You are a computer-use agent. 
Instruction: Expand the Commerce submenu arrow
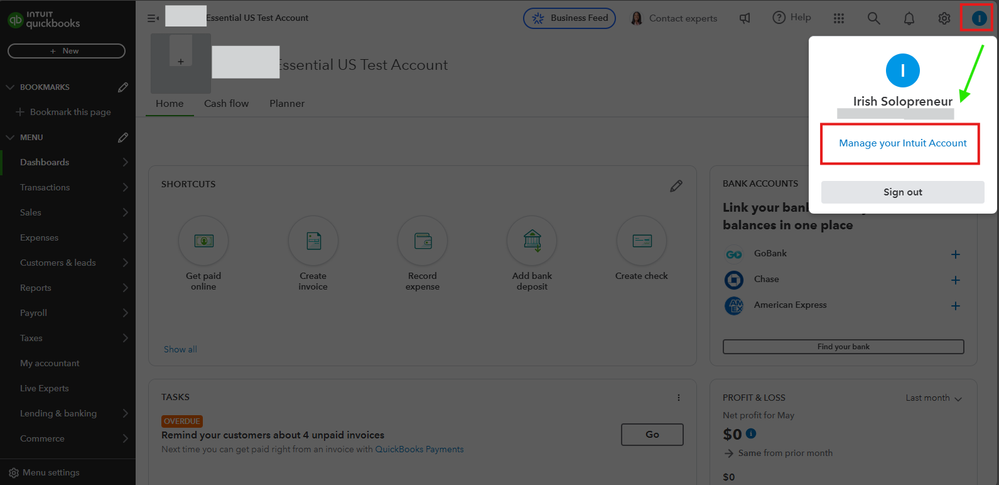pyautogui.click(x=125, y=438)
